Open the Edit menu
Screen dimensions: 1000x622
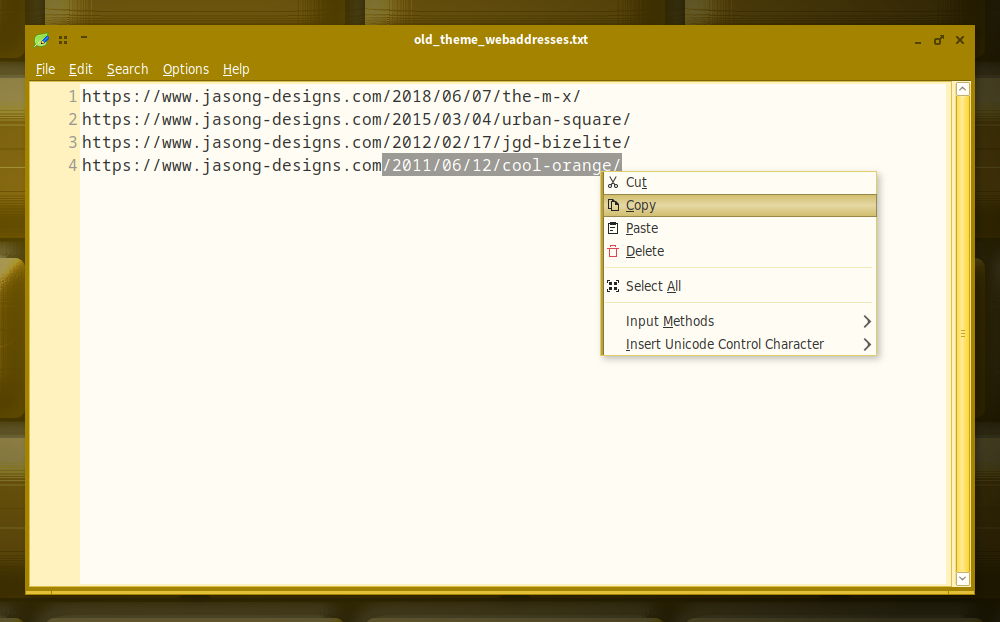pos(80,69)
